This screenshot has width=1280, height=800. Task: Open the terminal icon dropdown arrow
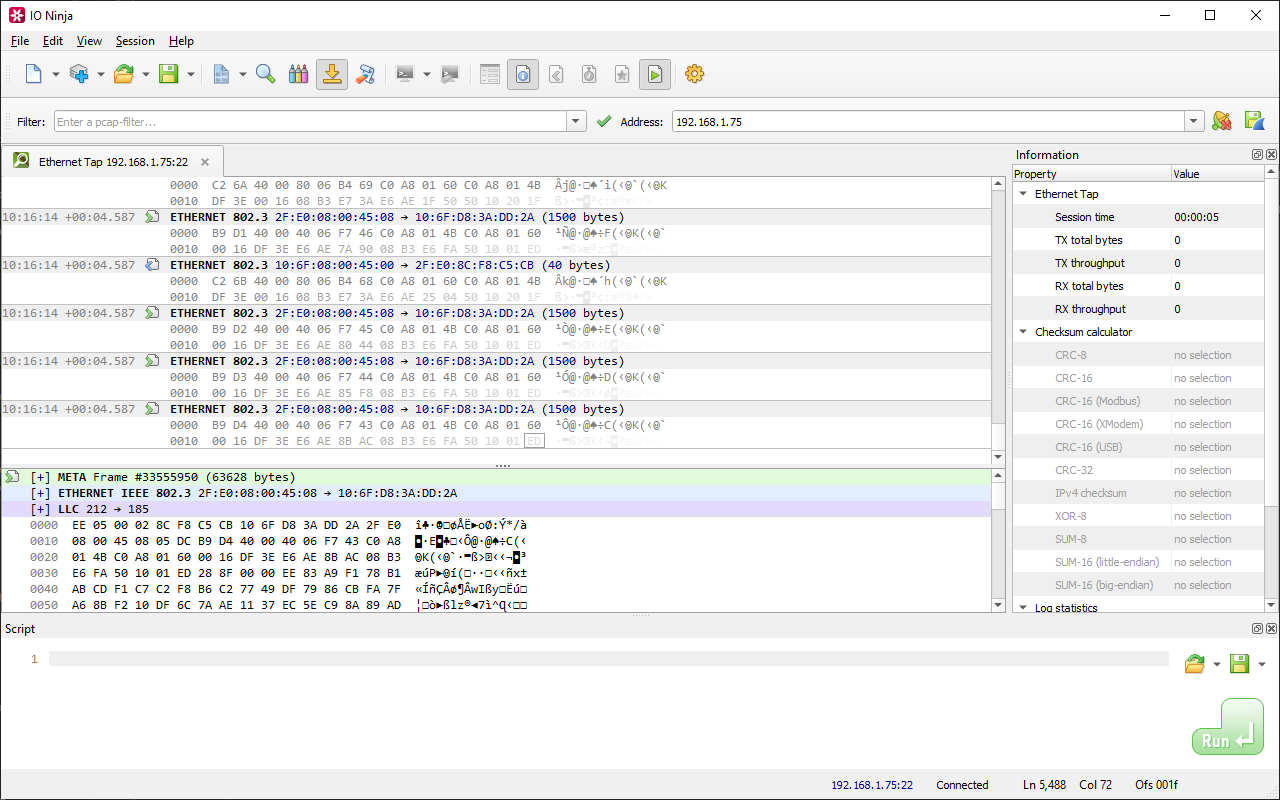pyautogui.click(x=427, y=74)
